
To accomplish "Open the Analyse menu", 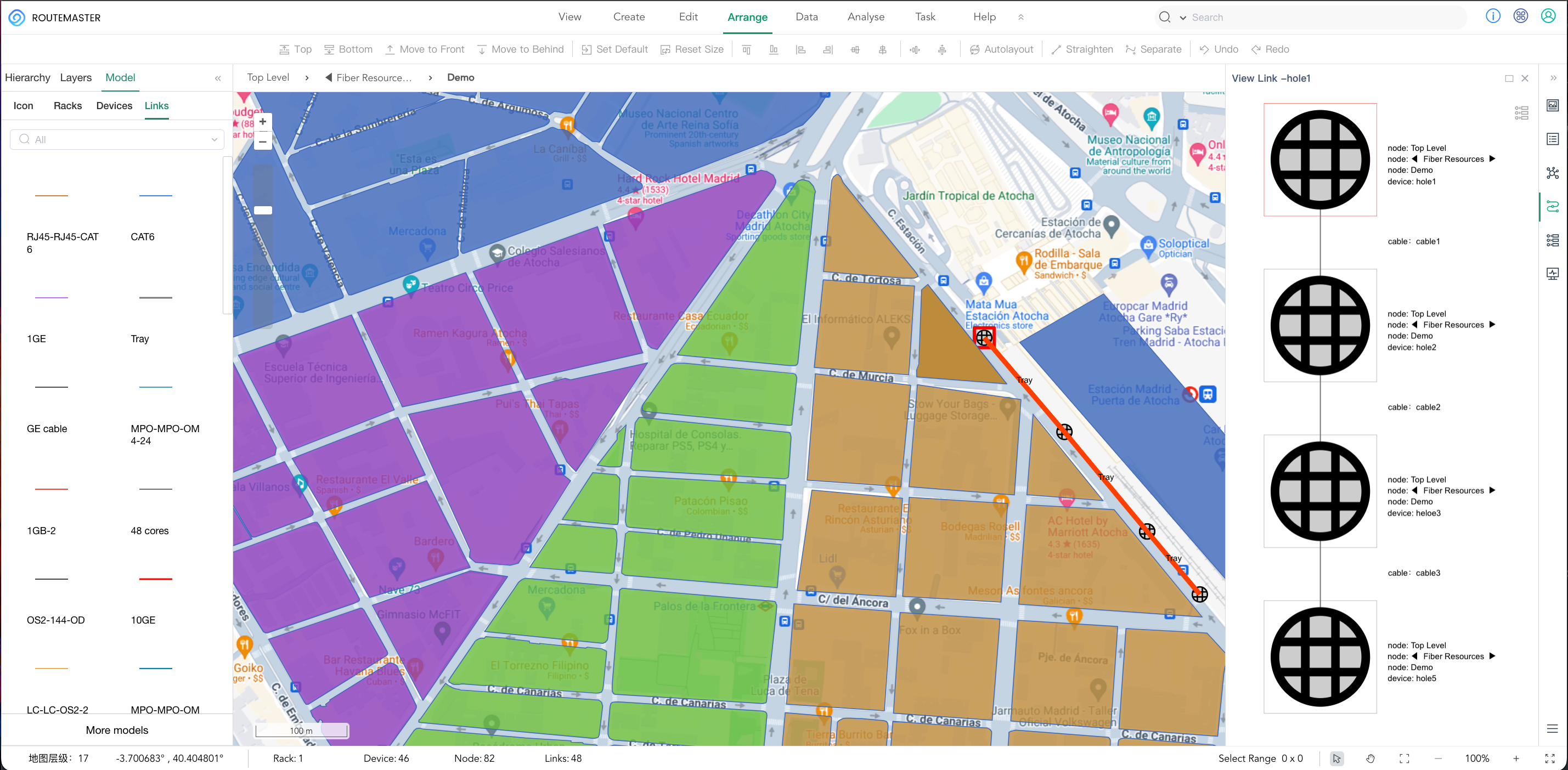I will click(866, 17).
